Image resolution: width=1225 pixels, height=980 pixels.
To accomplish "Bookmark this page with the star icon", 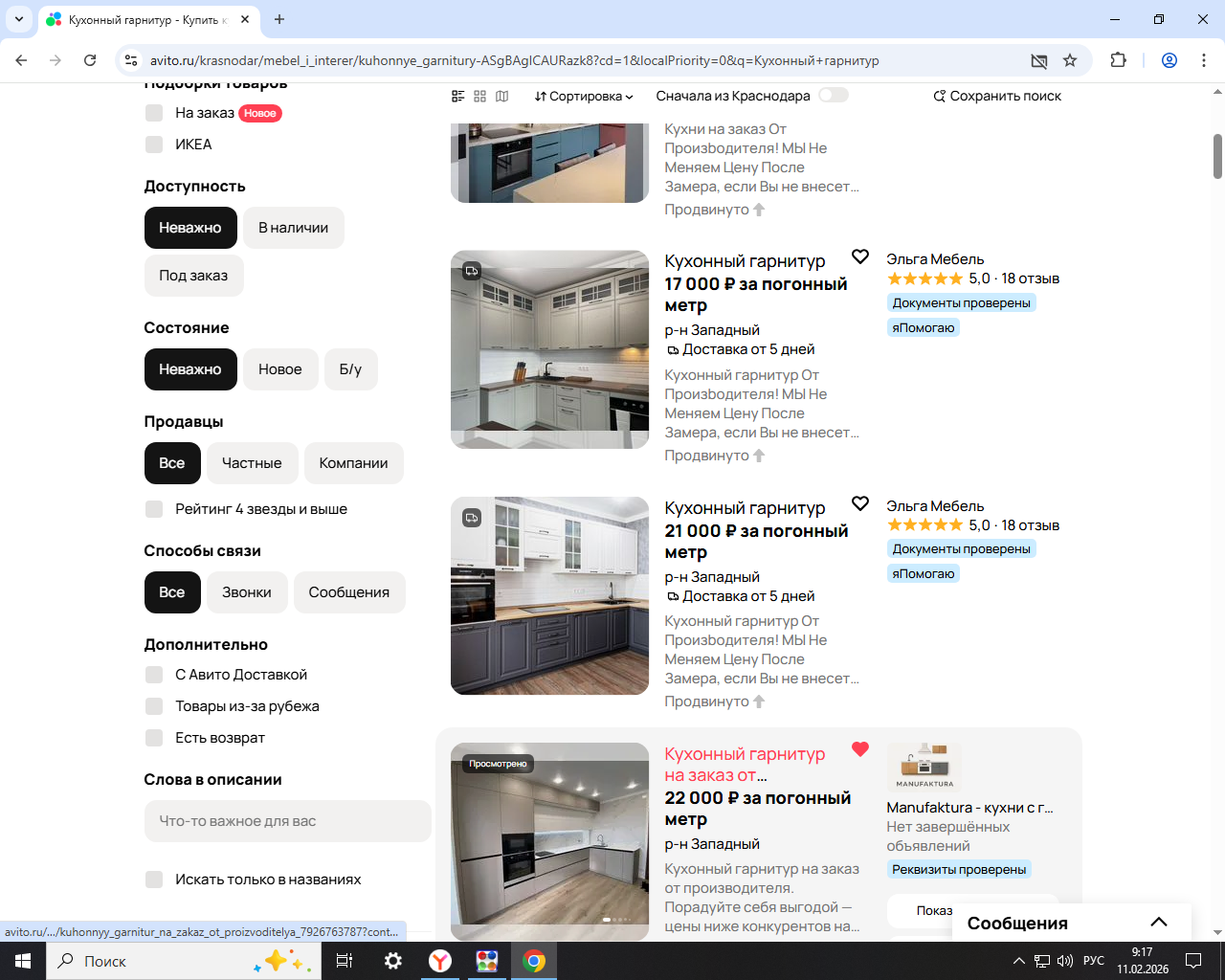I will (1070, 60).
